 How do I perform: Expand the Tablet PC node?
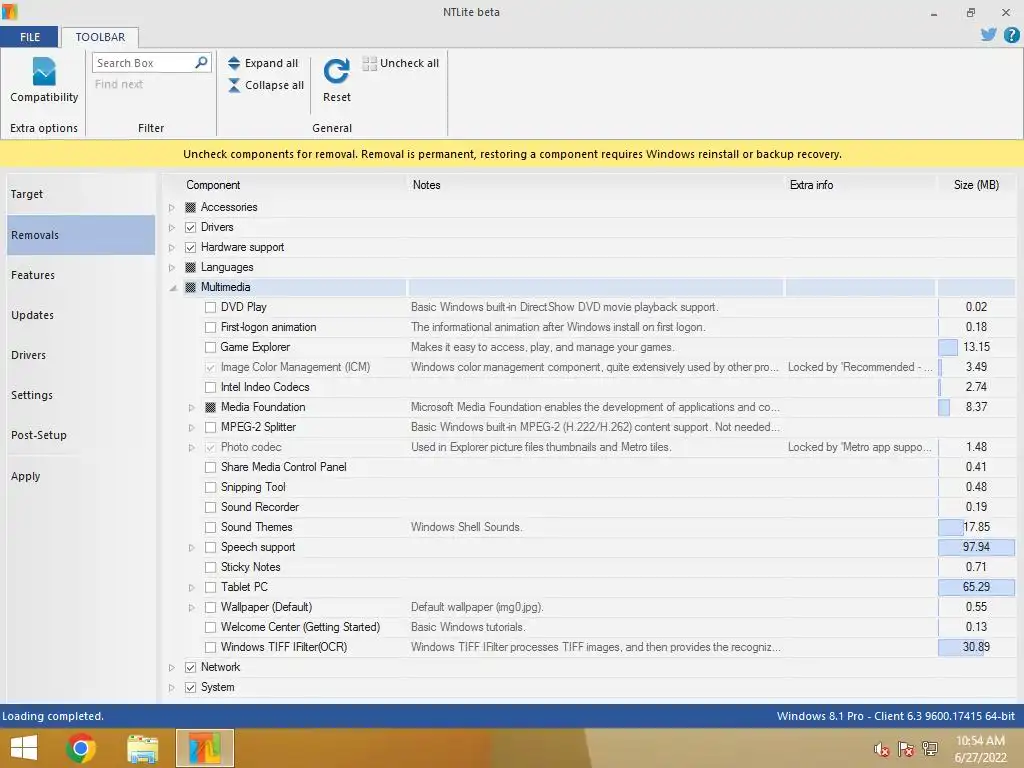point(191,588)
